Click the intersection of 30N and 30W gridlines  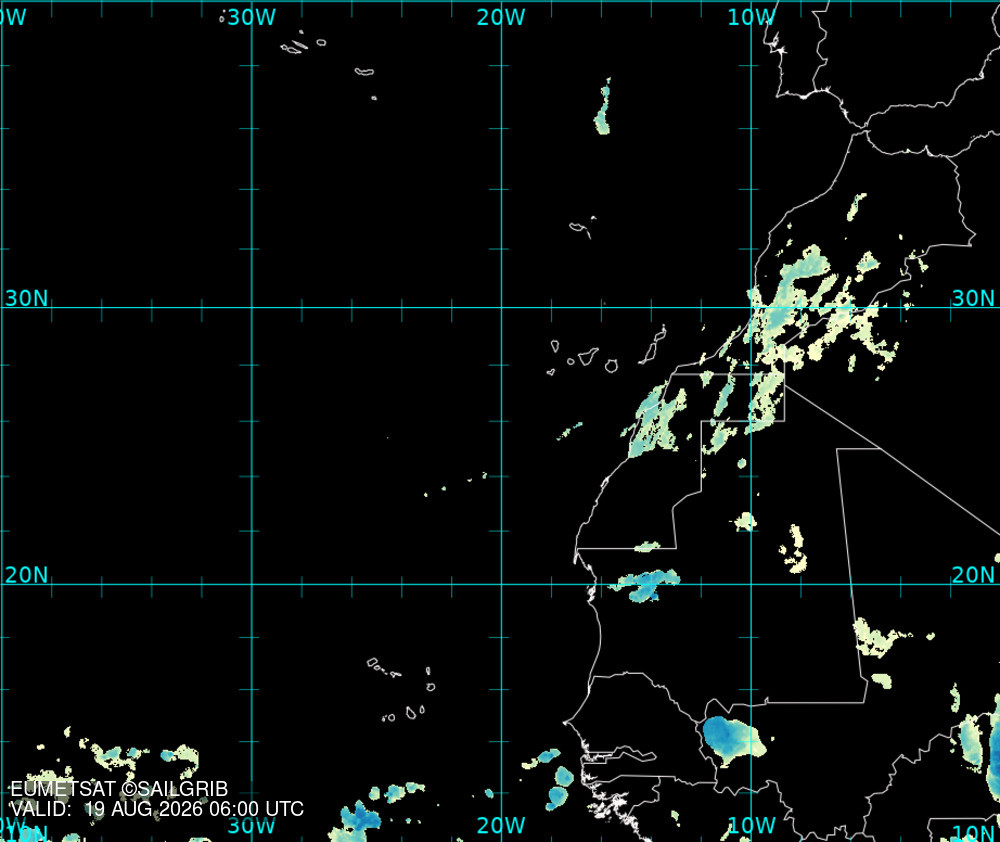click(x=252, y=307)
